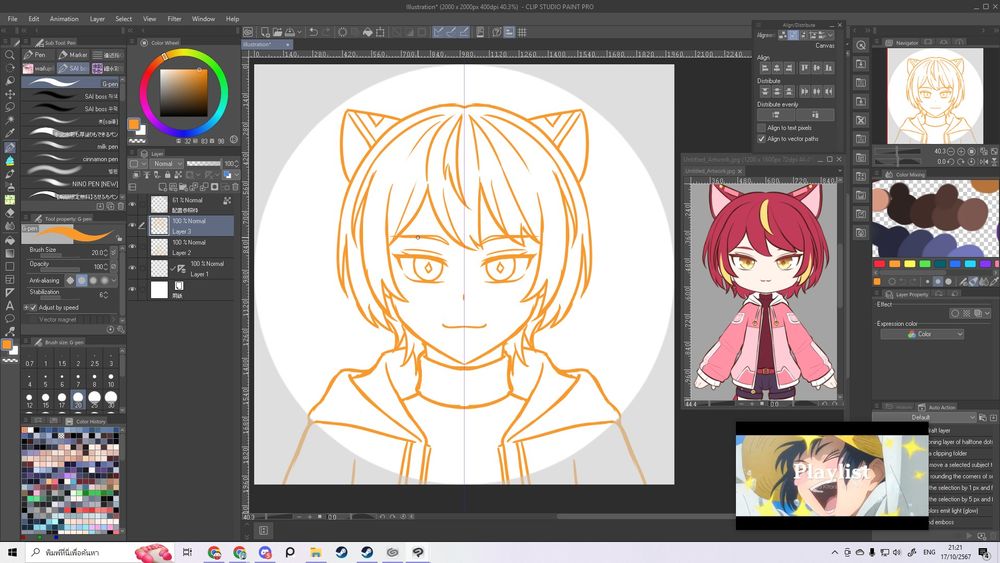Select the Balloon tool
The height and width of the screenshot is (563, 1000).
(x=9, y=318)
